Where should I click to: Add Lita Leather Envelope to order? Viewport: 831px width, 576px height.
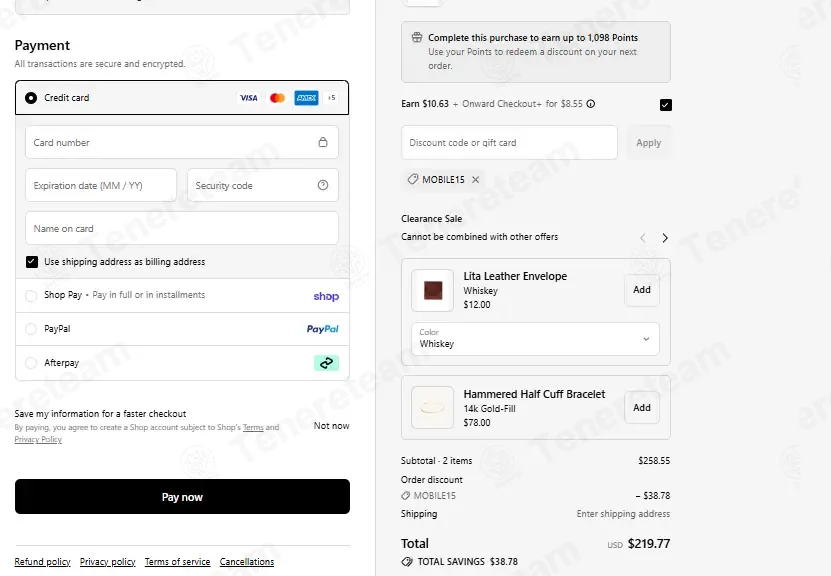642,290
